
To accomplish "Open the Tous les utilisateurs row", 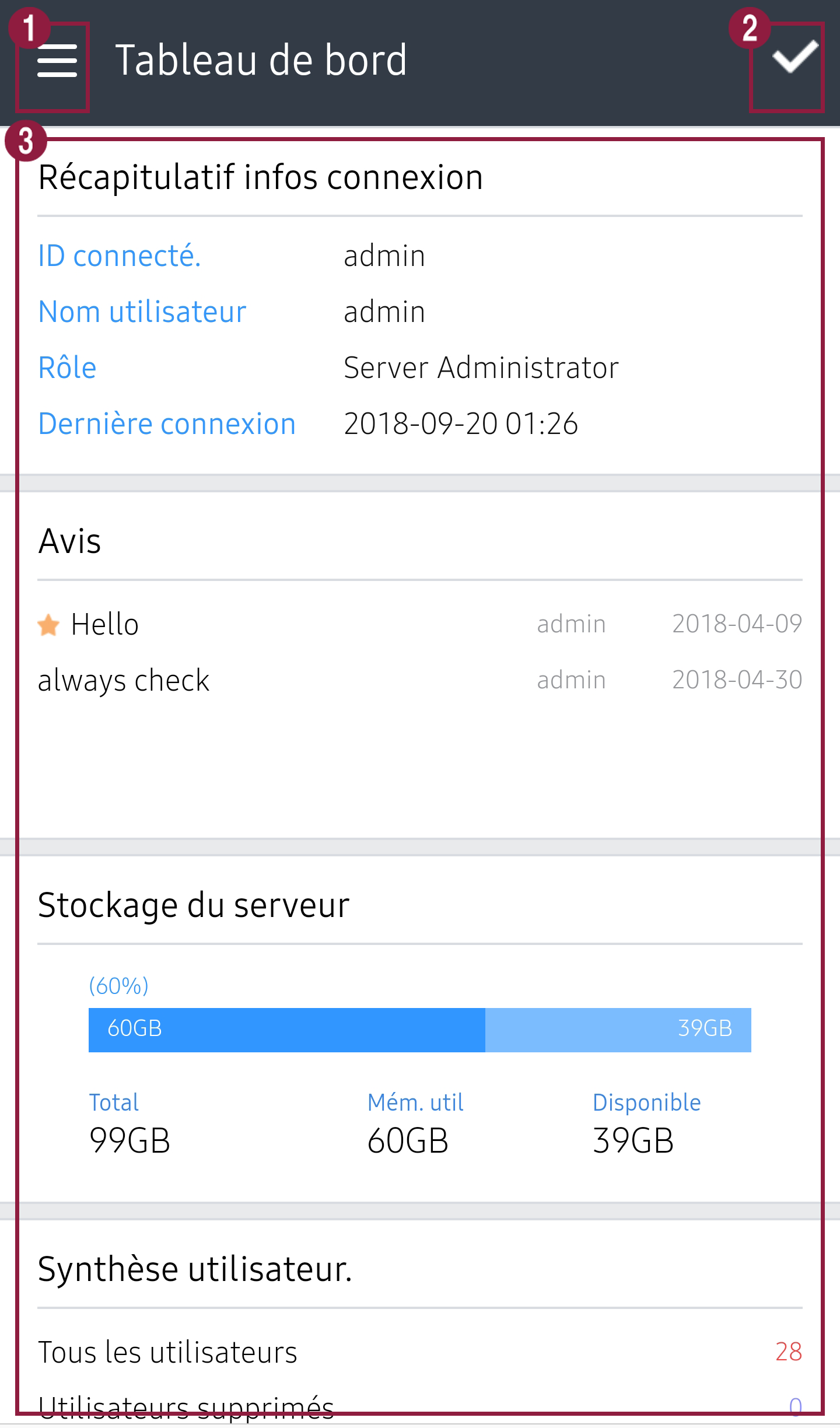I will (168, 1352).
